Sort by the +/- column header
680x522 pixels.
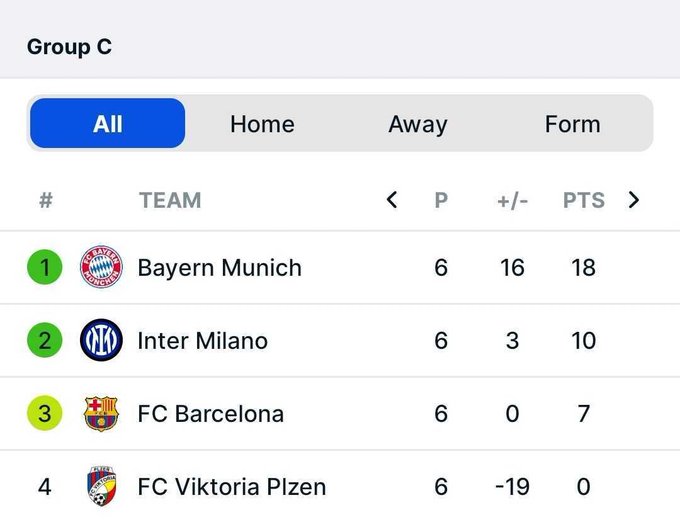coord(512,201)
